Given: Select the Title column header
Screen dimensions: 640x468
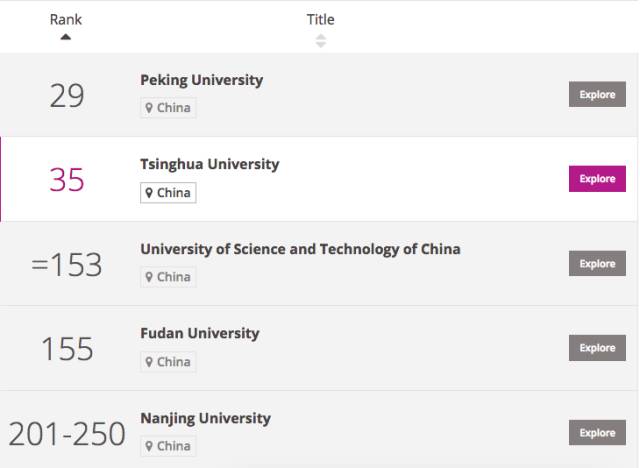Looking at the screenshot, I should (x=320, y=20).
